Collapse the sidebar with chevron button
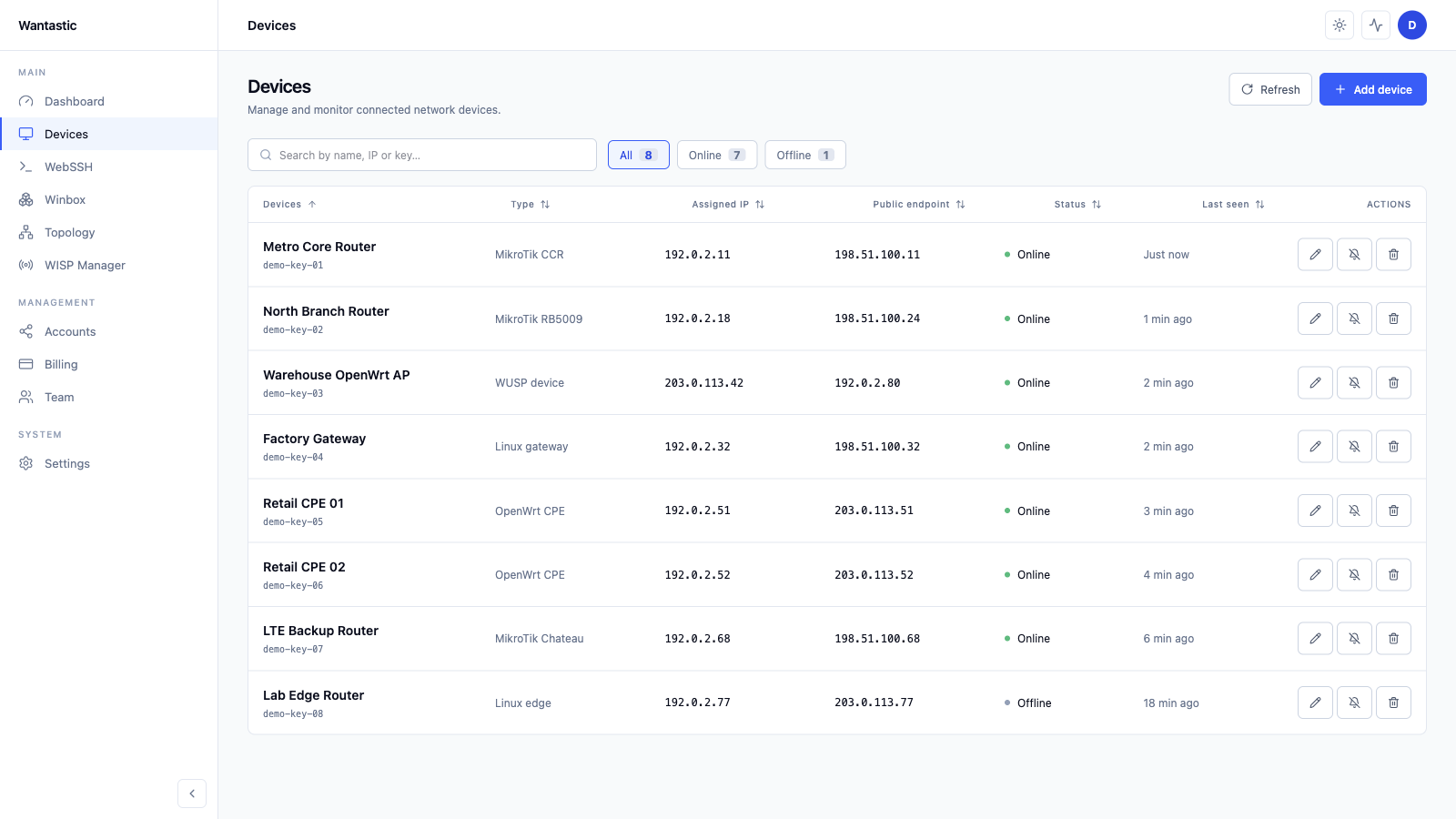This screenshot has height=819, width=1456. click(x=192, y=794)
